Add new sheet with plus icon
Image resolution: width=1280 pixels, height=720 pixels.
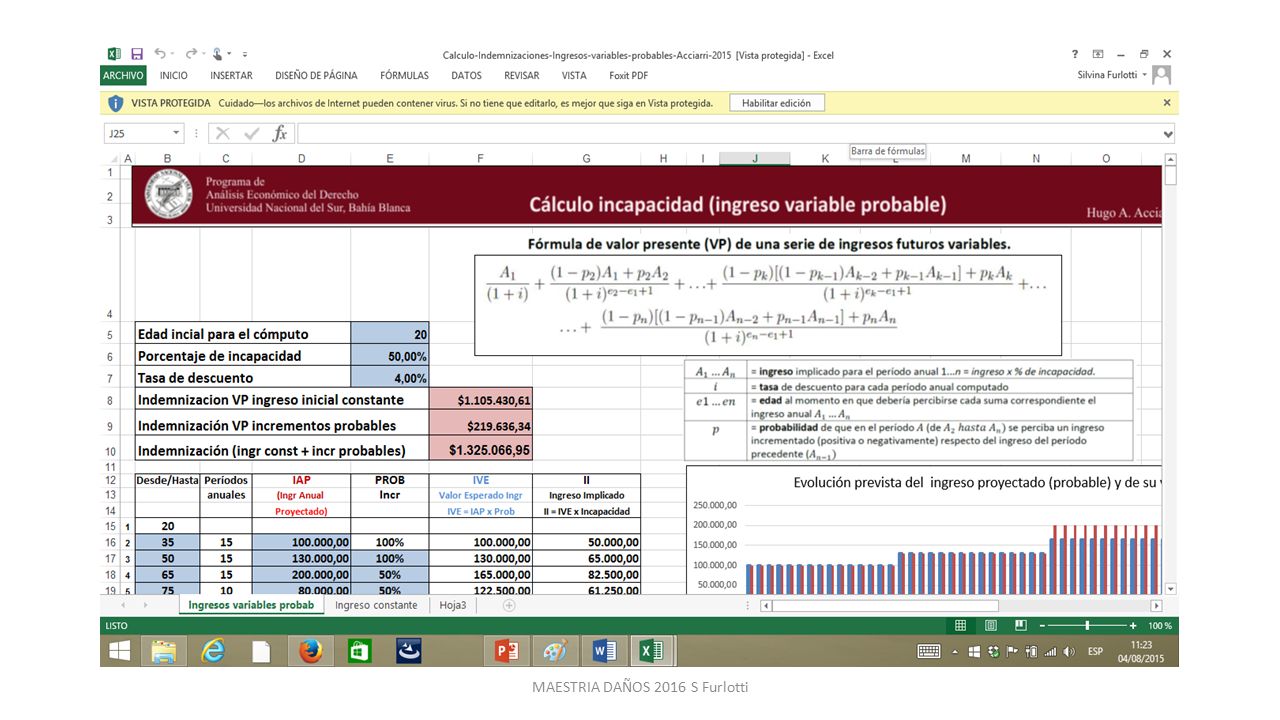pos(509,605)
